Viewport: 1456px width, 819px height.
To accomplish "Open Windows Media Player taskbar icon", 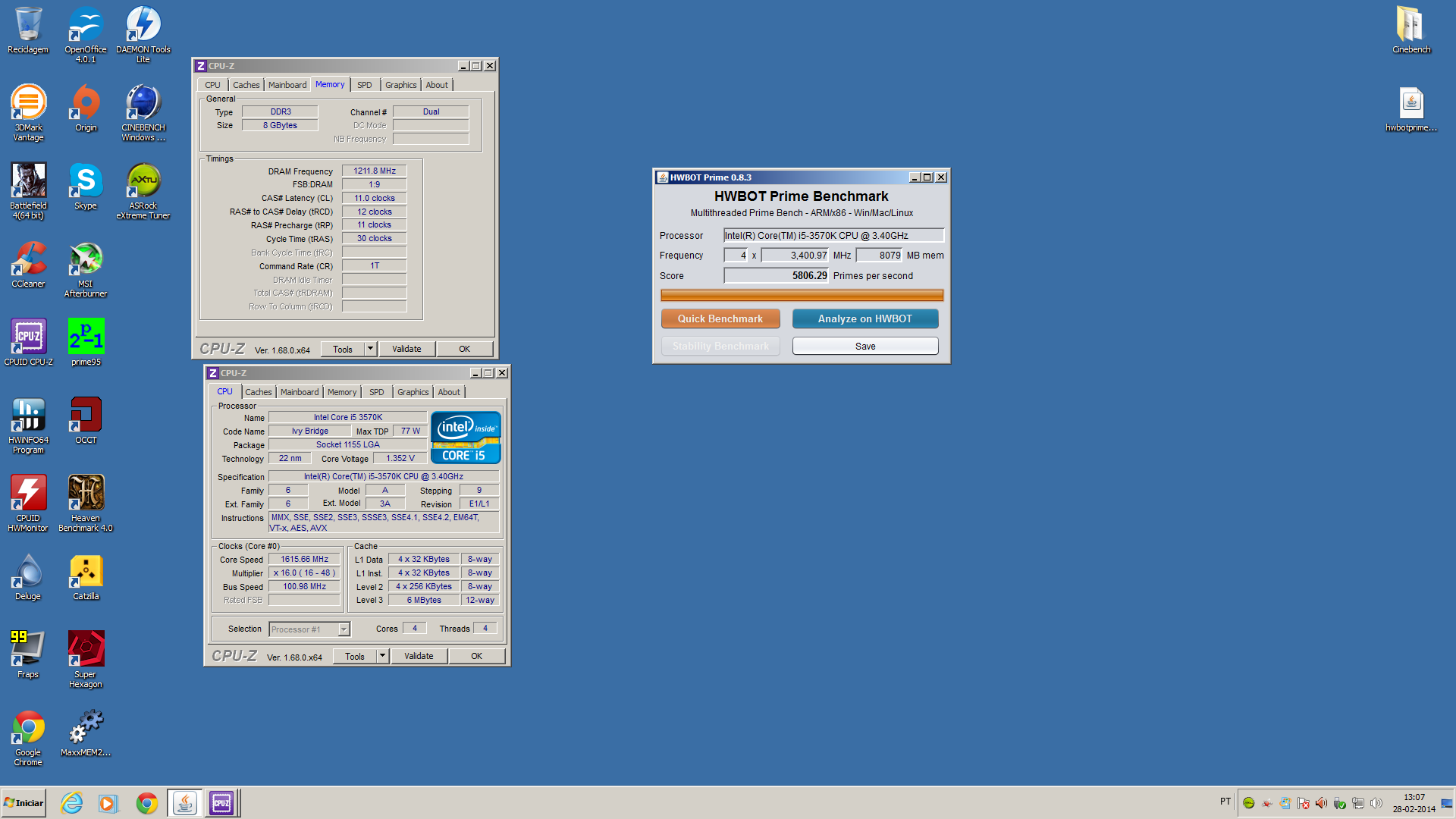I will pyautogui.click(x=108, y=802).
